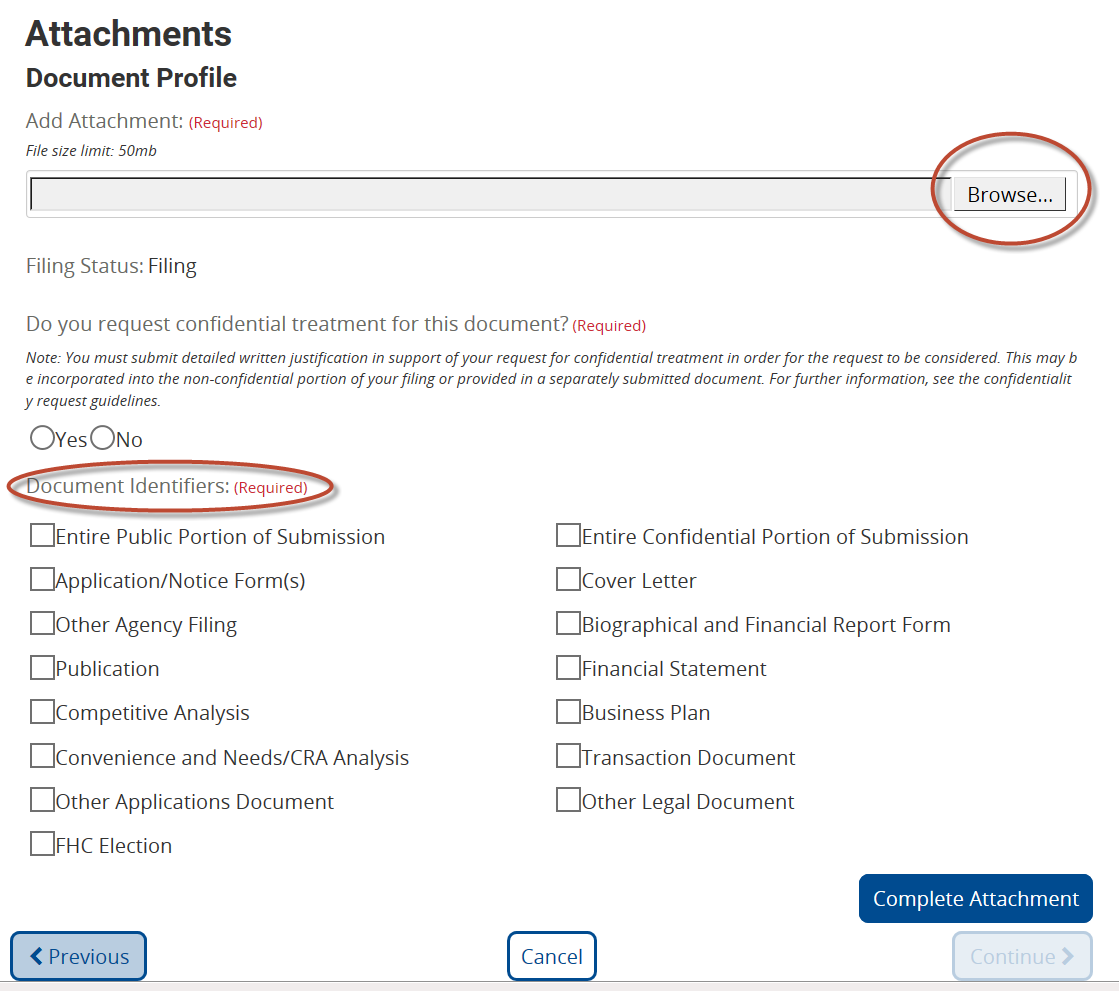The width and height of the screenshot is (1119, 991).
Task: Check Entire Confidential Portion of Submission
Action: click(568, 536)
